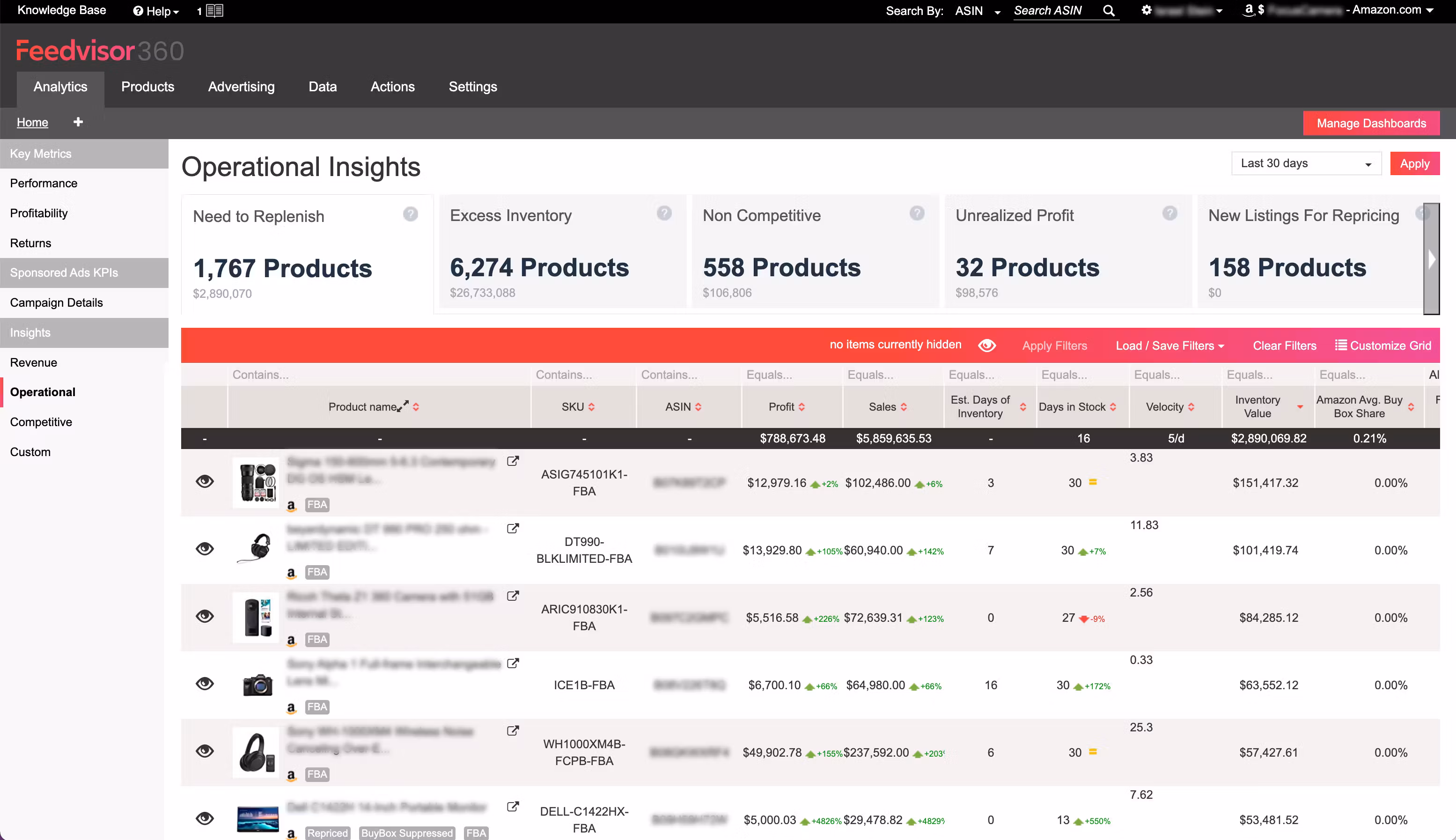Hide the ARIC910830K1-FBA row with eye toggle
1456x840 pixels.
pyautogui.click(x=205, y=616)
